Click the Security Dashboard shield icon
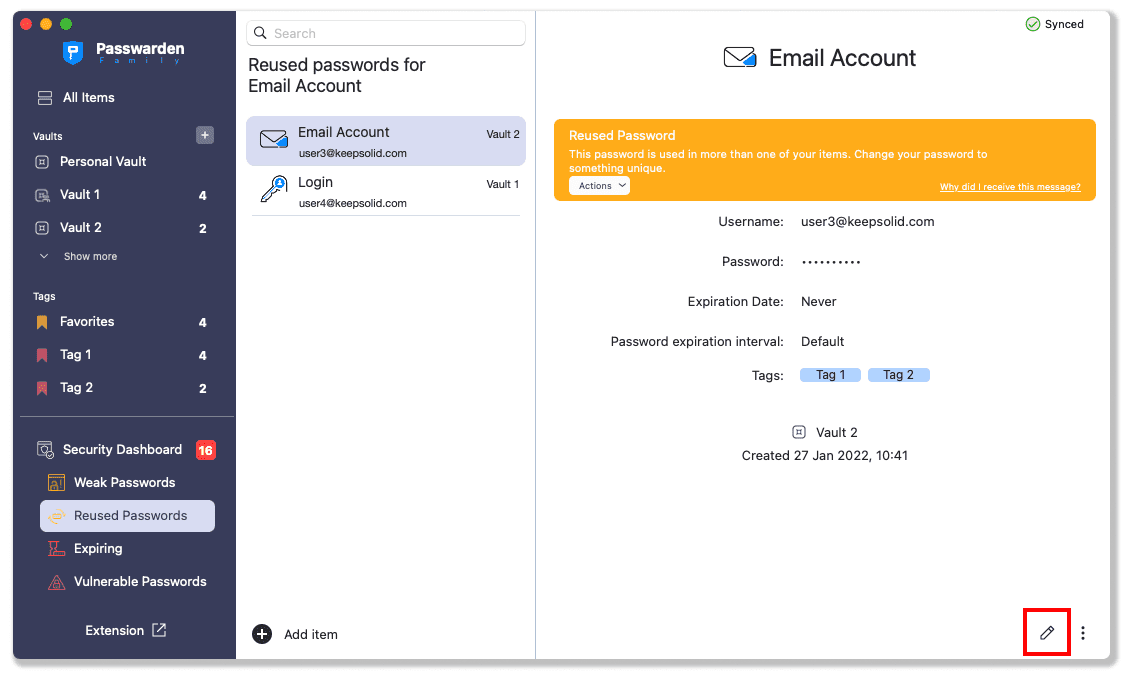This screenshot has width=1132, height=680. coord(45,450)
